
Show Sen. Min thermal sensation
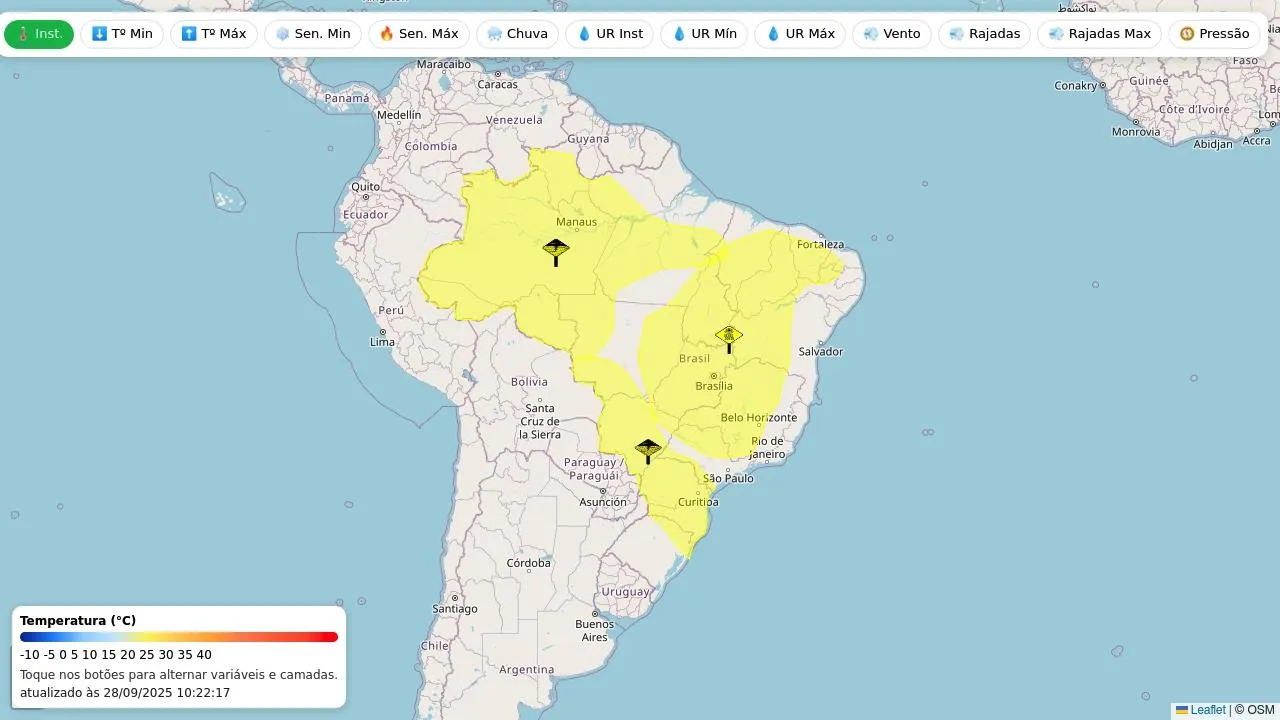tap(312, 34)
